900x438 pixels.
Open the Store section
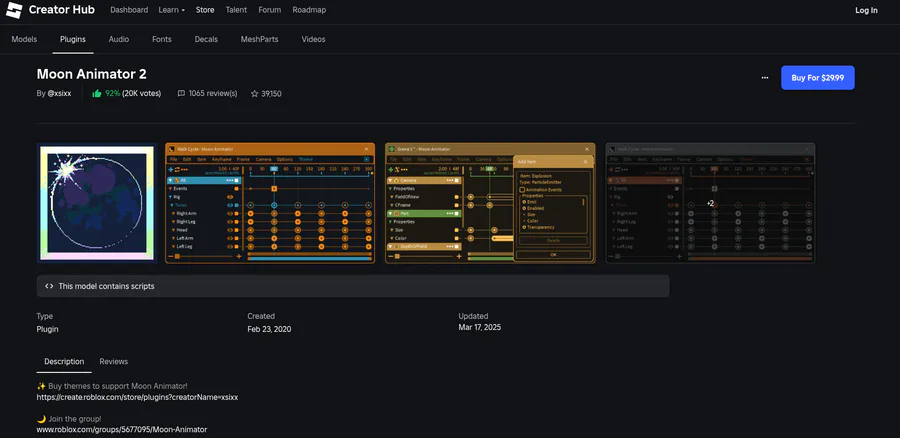(205, 10)
